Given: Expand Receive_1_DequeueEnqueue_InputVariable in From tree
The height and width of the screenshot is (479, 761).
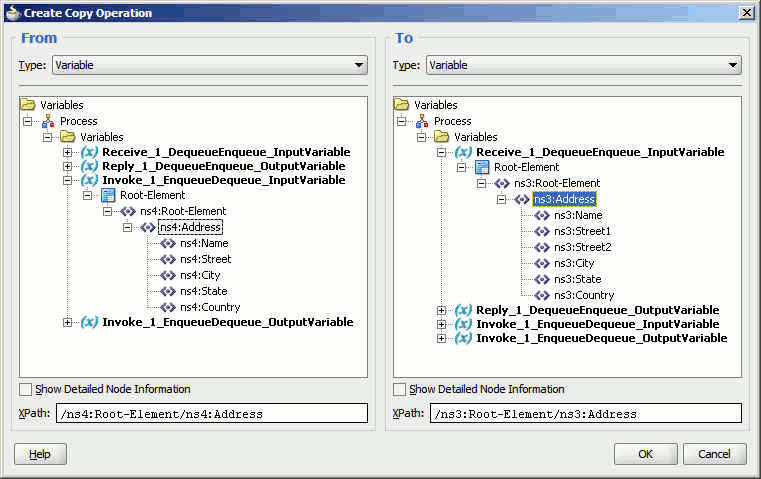Looking at the screenshot, I should click(67, 152).
